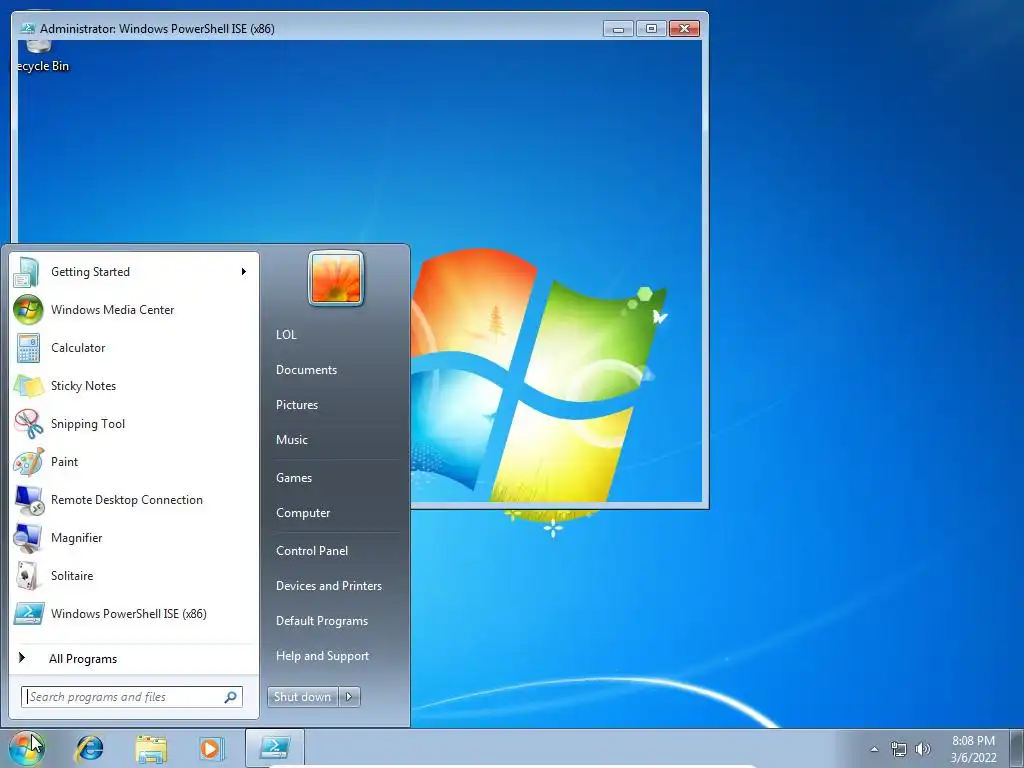Show hidden tray icons arrow
Image resolution: width=1024 pixels, height=768 pixels.
point(874,749)
